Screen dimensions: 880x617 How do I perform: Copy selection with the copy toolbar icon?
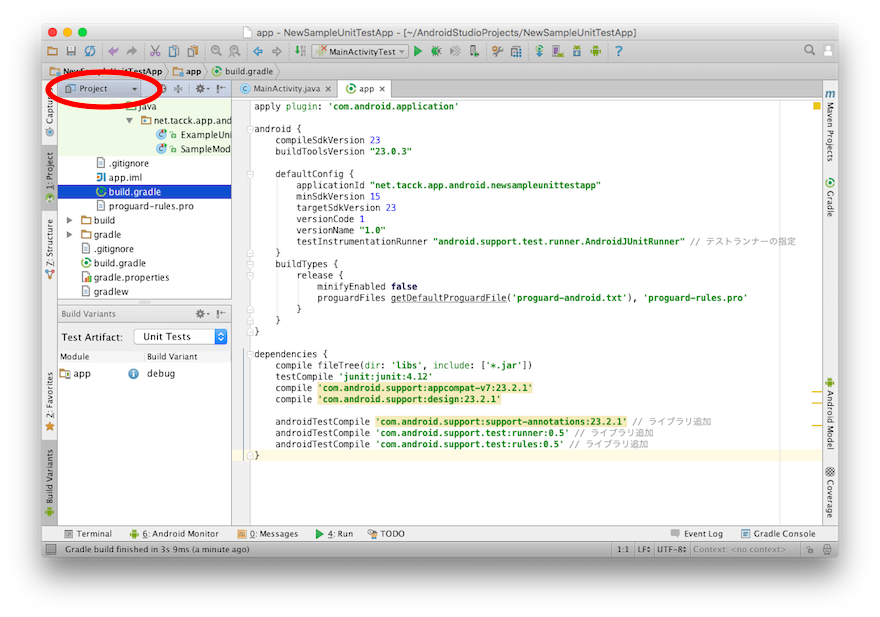[174, 51]
